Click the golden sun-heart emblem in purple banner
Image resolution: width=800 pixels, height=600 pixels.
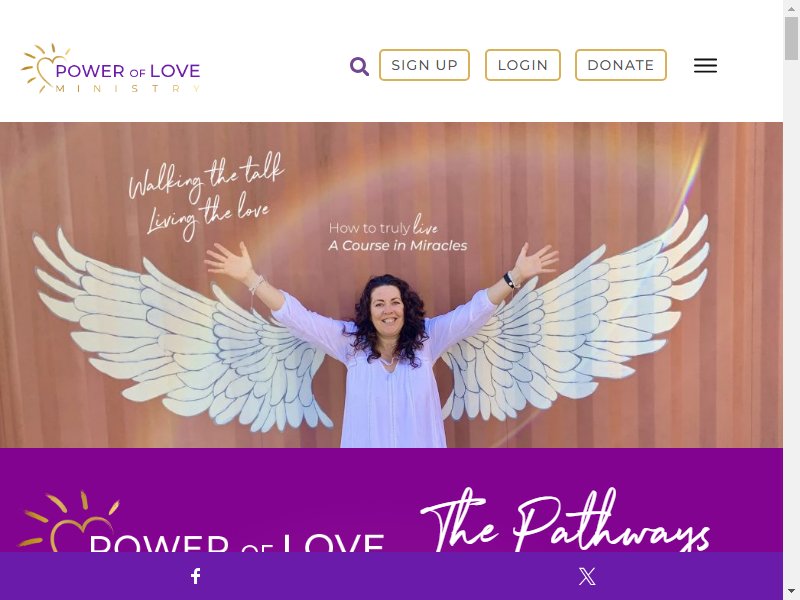point(69,521)
